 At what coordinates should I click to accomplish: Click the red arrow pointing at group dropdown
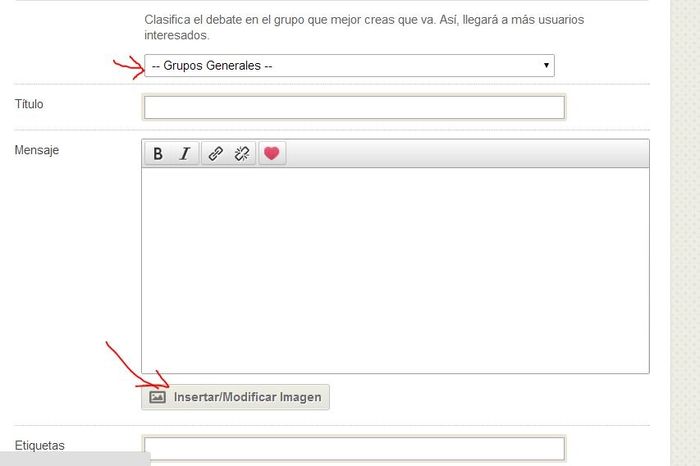(127, 67)
